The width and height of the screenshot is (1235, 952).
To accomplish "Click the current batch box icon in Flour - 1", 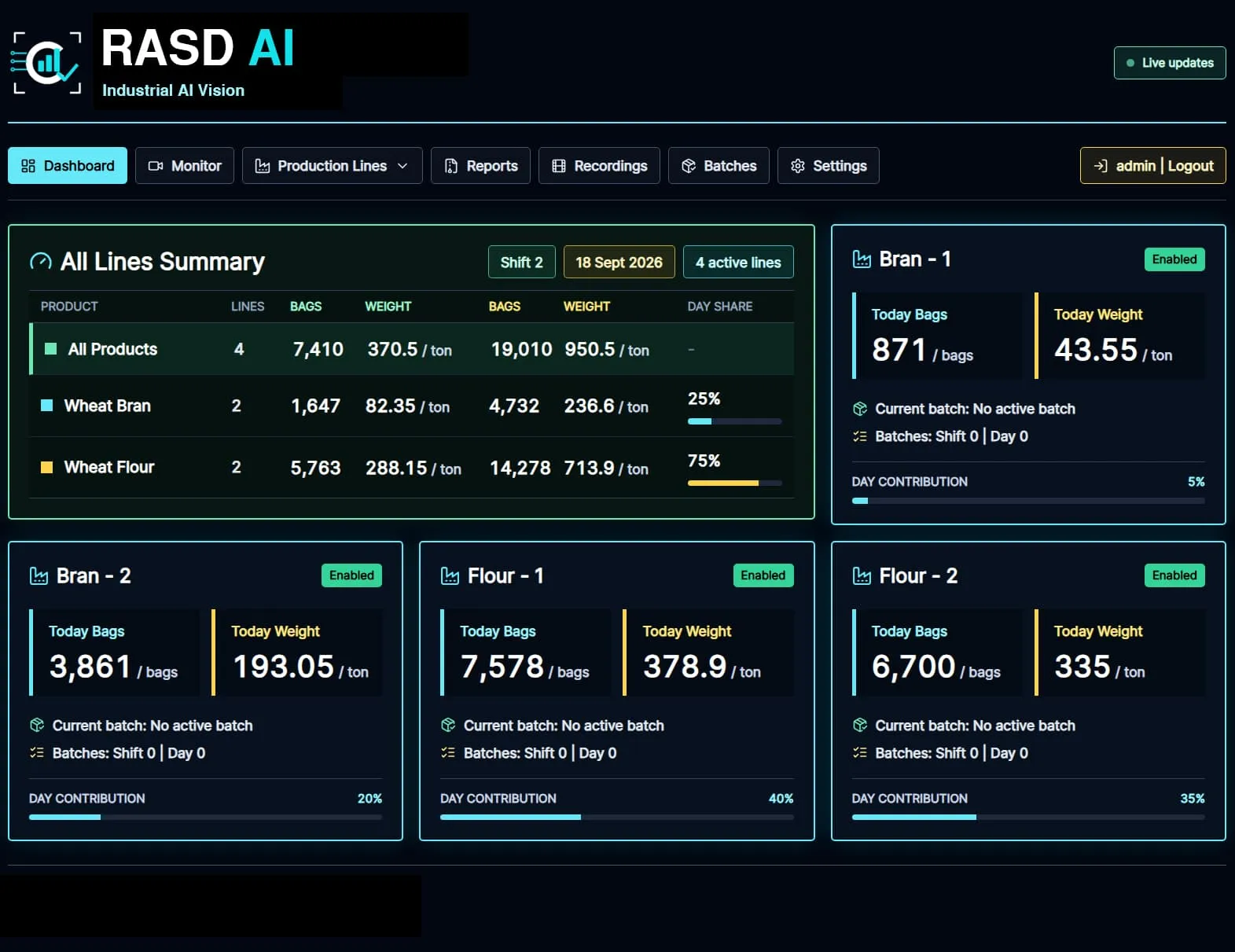I will 448,726.
